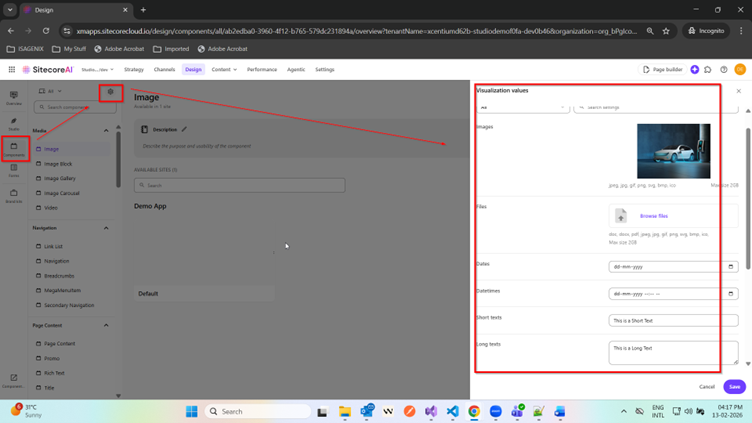Bookmark this page with the star icon
Image resolution: width=752 pixels, height=423 pixels.
pyautogui.click(x=666, y=31)
